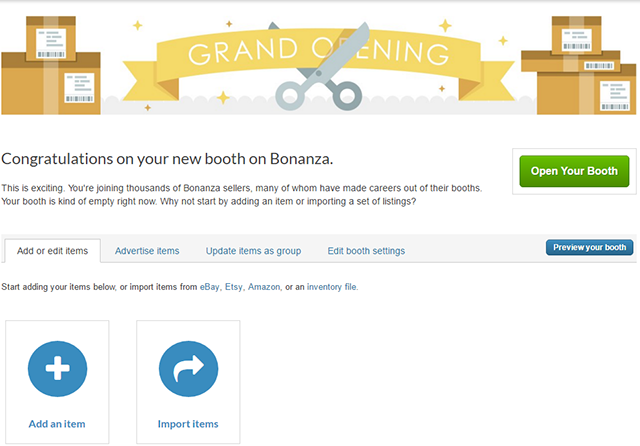Open the Update items as group tab
Screen dimensions: 640x446
tap(253, 250)
